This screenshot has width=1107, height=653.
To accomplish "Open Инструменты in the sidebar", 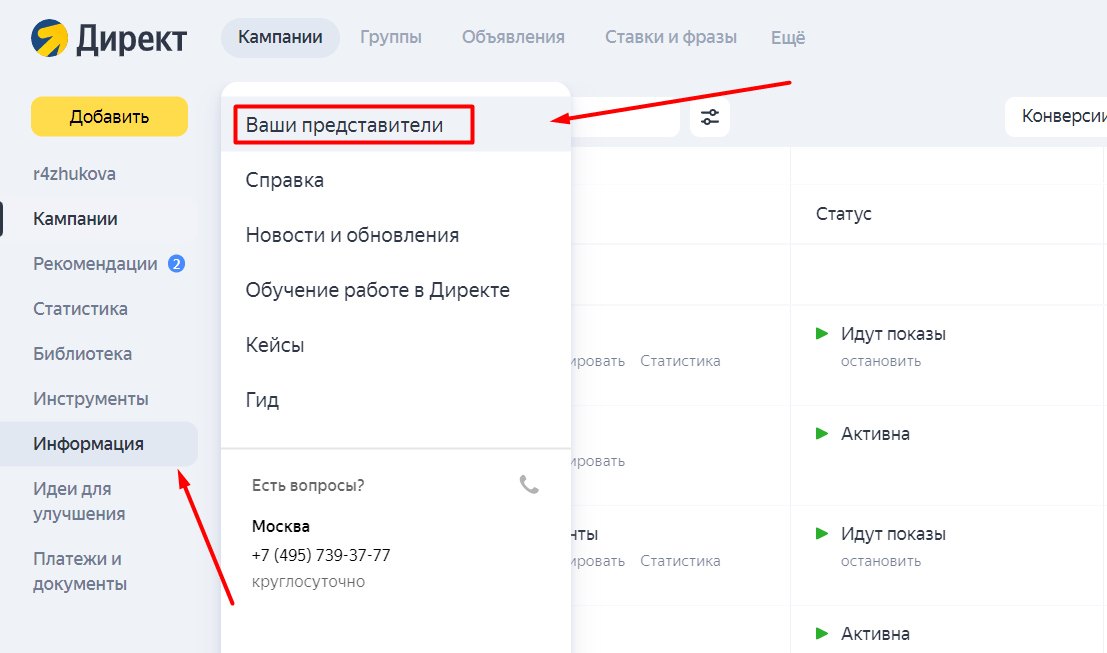I will (x=91, y=399).
